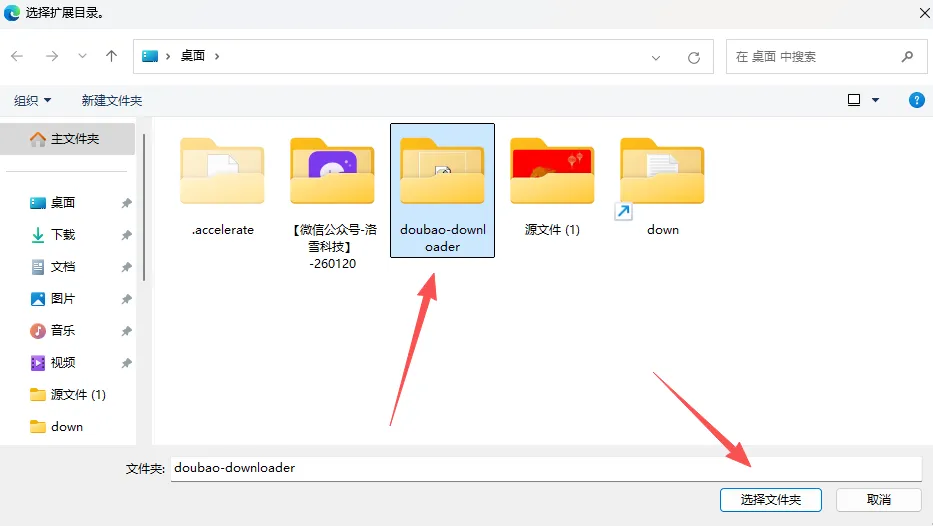Select the 源文件 (1) folder in file pane
Image resolution: width=933 pixels, height=526 pixels.
[x=552, y=171]
